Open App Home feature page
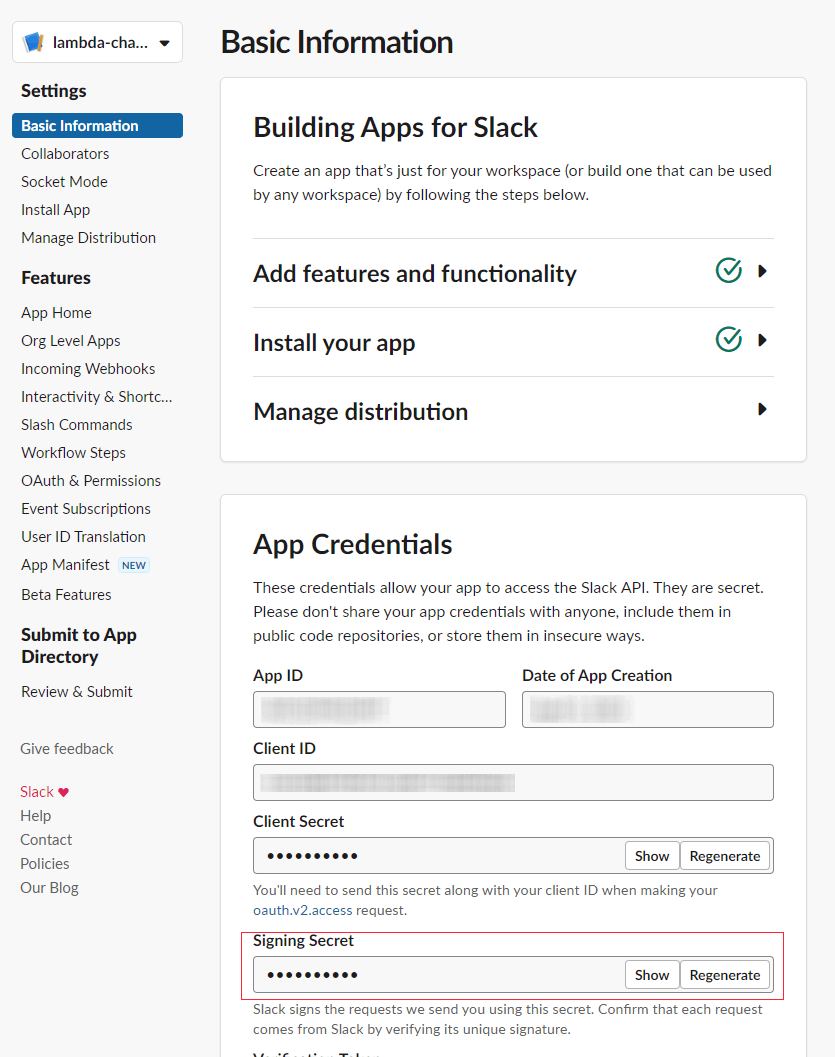 click(x=56, y=313)
